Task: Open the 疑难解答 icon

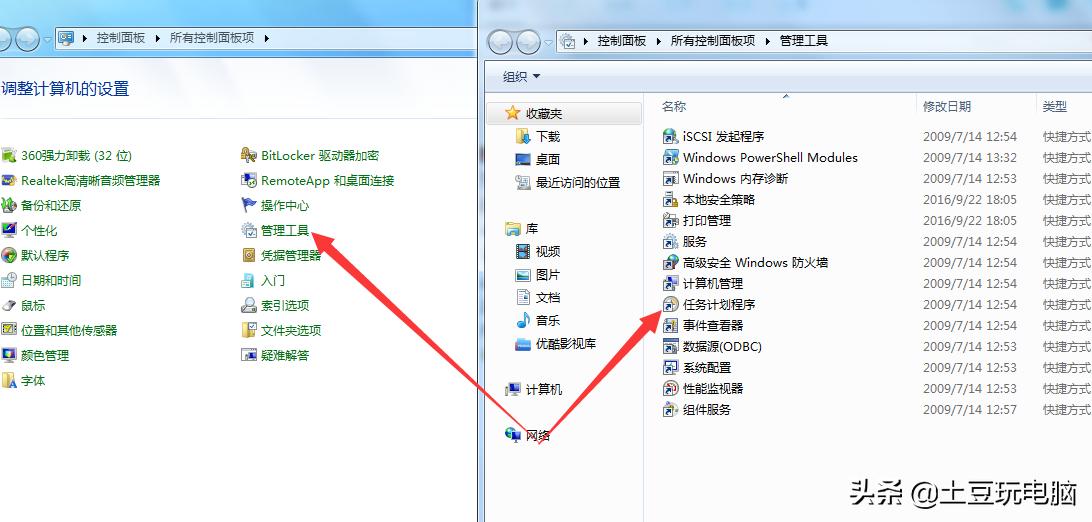Action: pos(249,355)
